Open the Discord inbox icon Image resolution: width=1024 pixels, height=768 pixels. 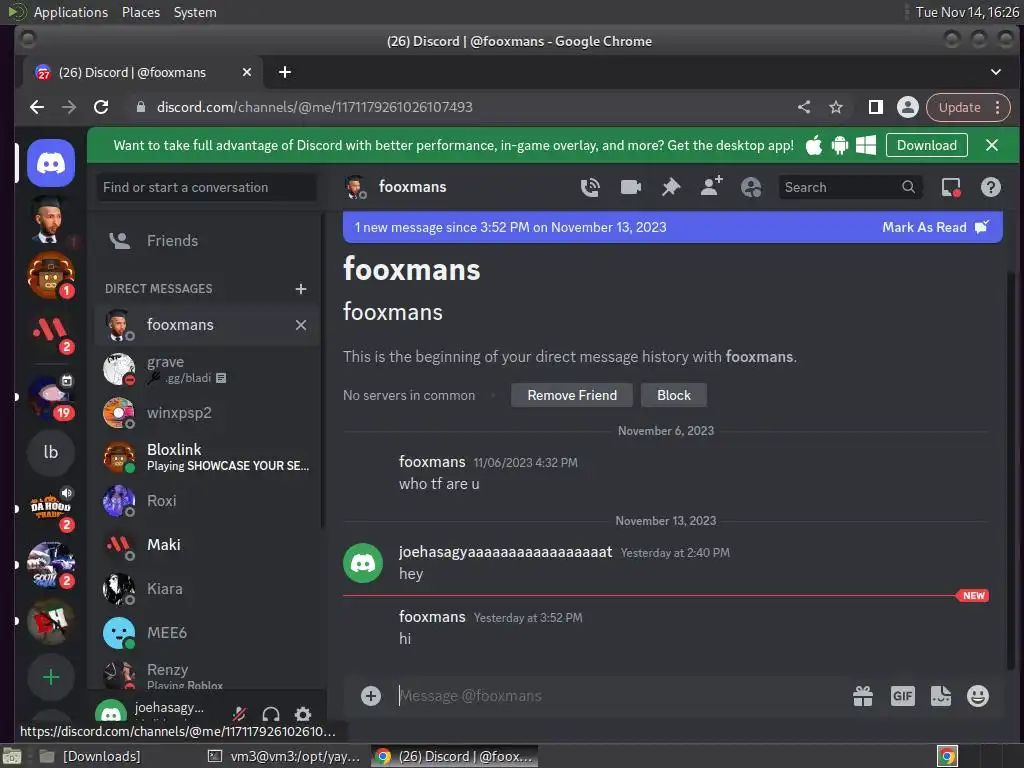tap(951, 187)
